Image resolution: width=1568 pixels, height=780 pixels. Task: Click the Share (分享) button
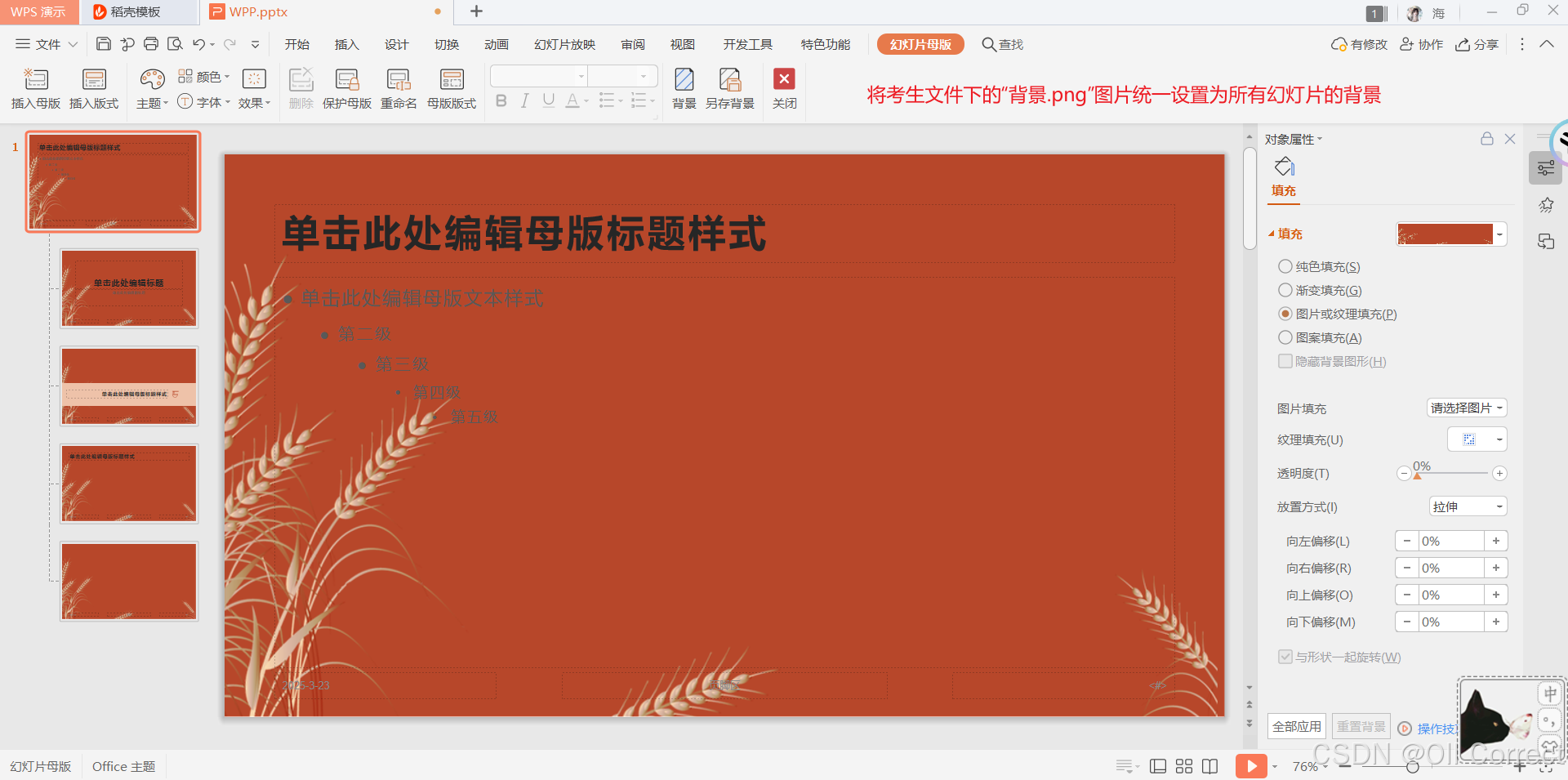(x=1477, y=44)
